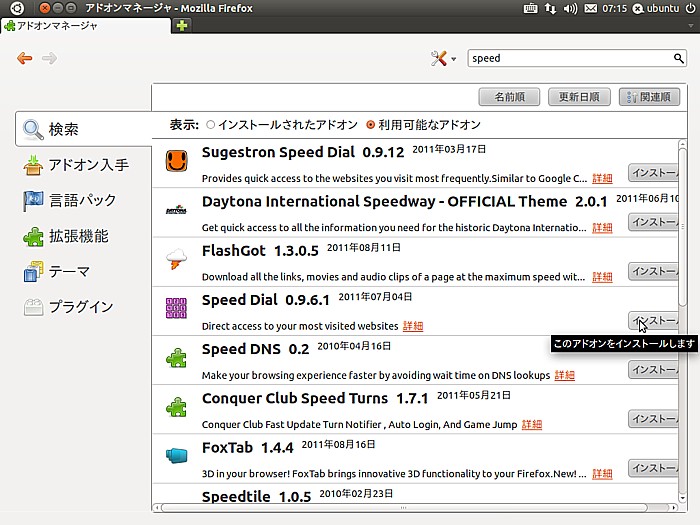Click the Speed Dial purple grid icon
The image size is (700, 525).
(x=176, y=308)
